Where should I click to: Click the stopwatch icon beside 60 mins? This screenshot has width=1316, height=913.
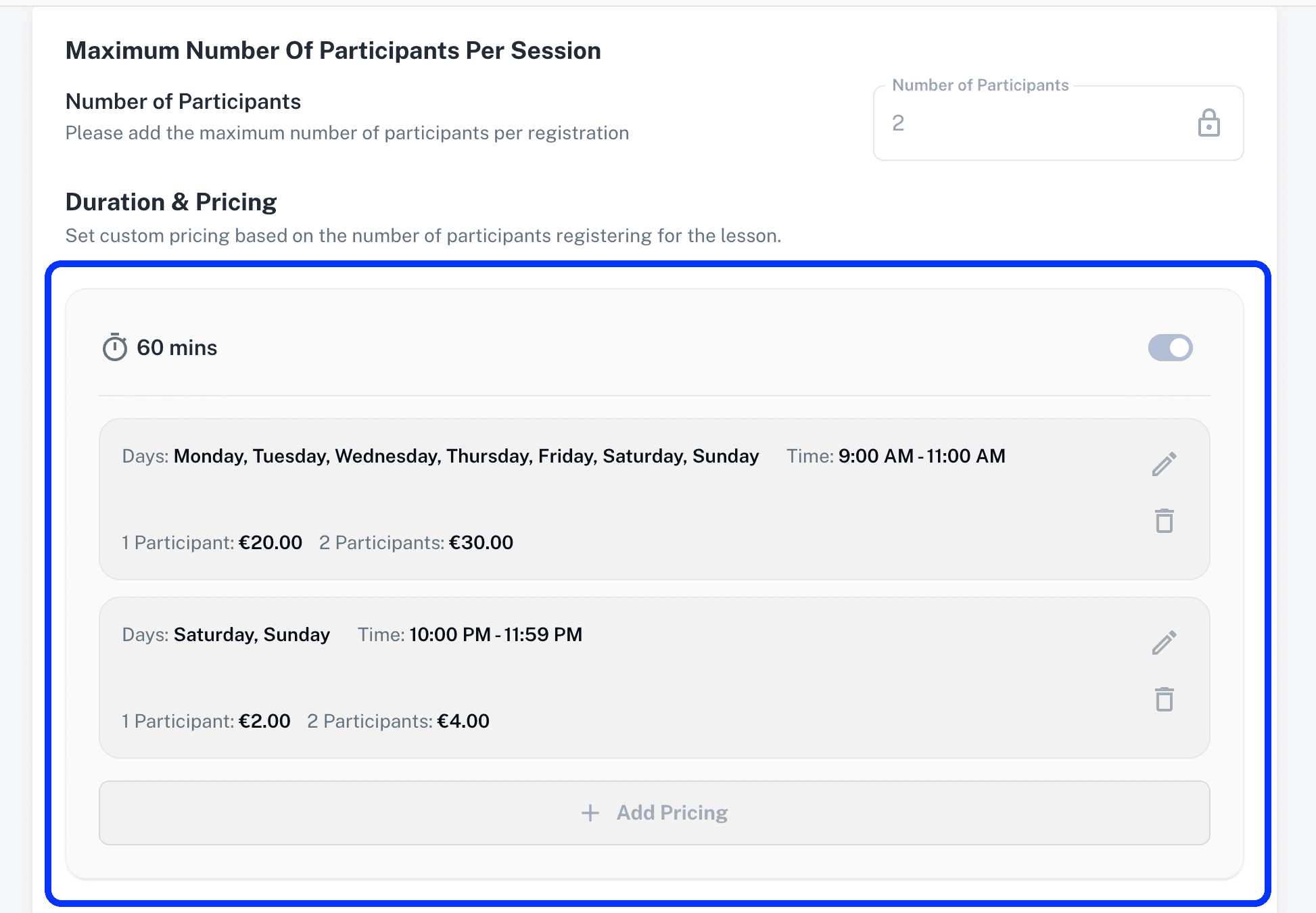(x=115, y=348)
